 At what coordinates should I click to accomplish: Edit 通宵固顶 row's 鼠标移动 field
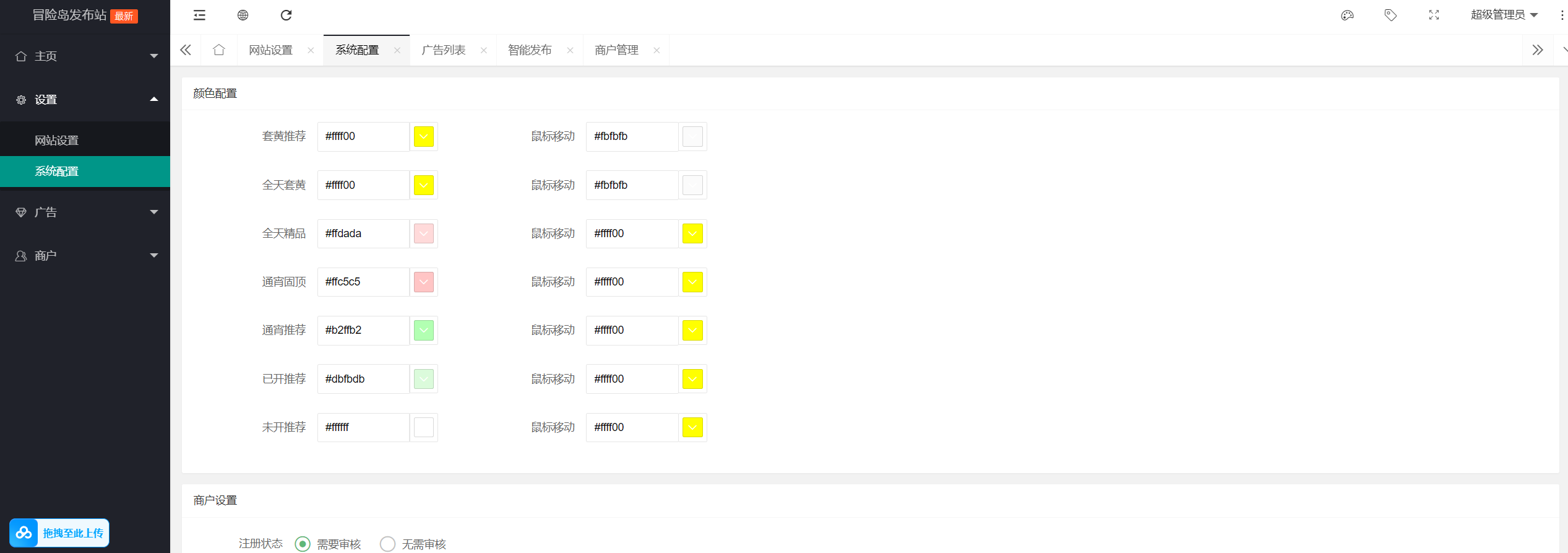[632, 282]
